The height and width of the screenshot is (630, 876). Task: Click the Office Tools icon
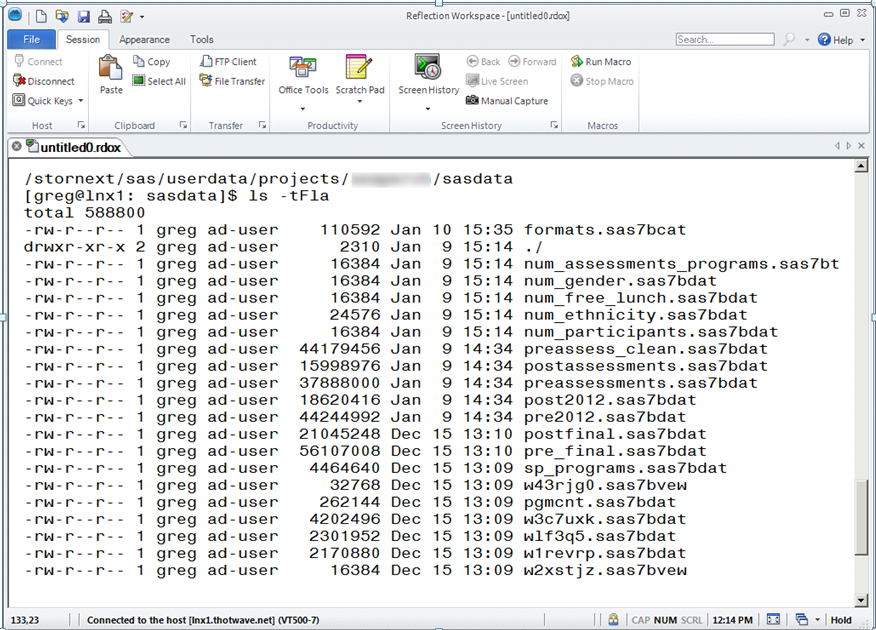[x=303, y=68]
